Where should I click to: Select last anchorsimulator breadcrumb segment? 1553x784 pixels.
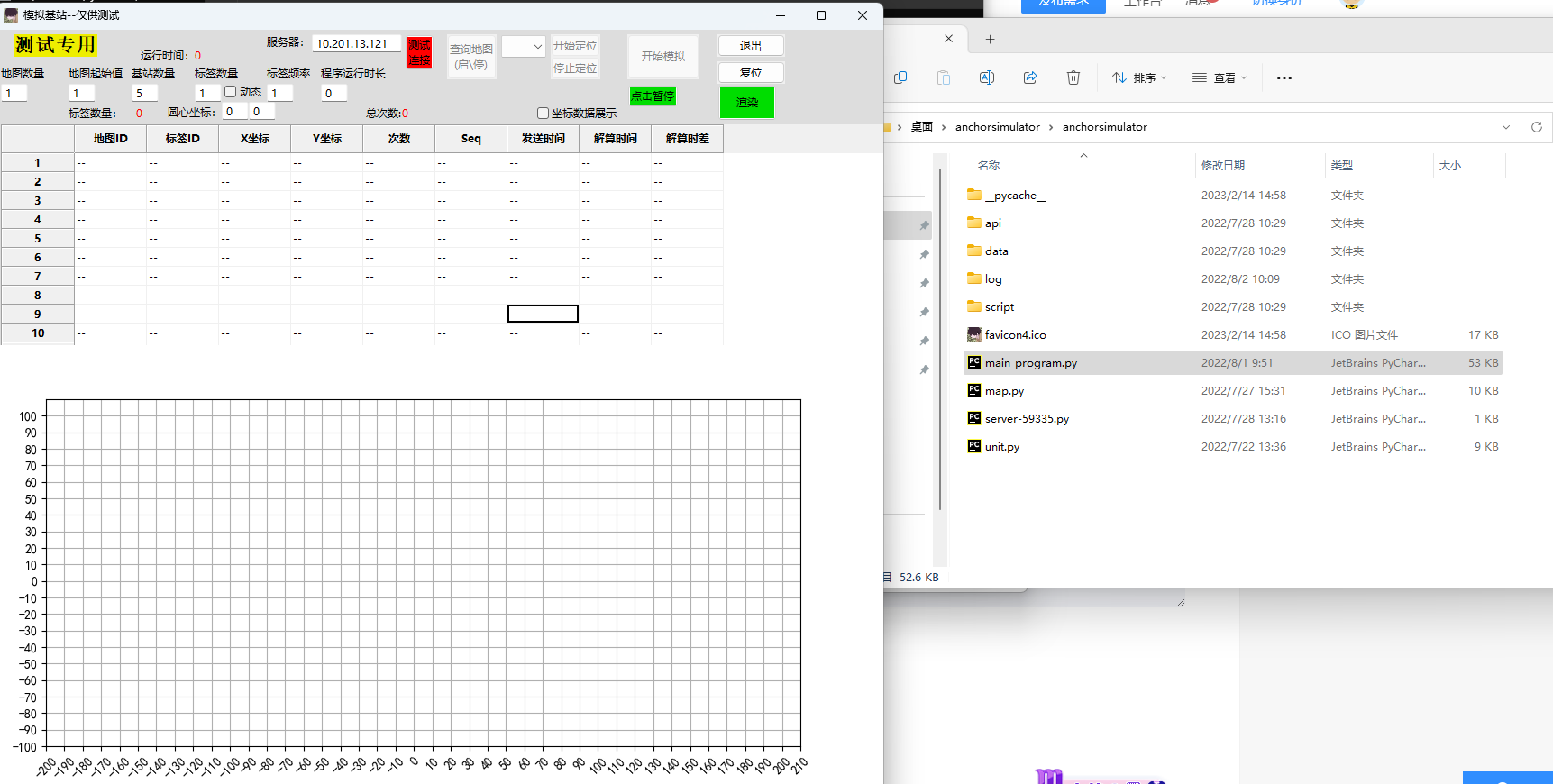pyautogui.click(x=1104, y=127)
